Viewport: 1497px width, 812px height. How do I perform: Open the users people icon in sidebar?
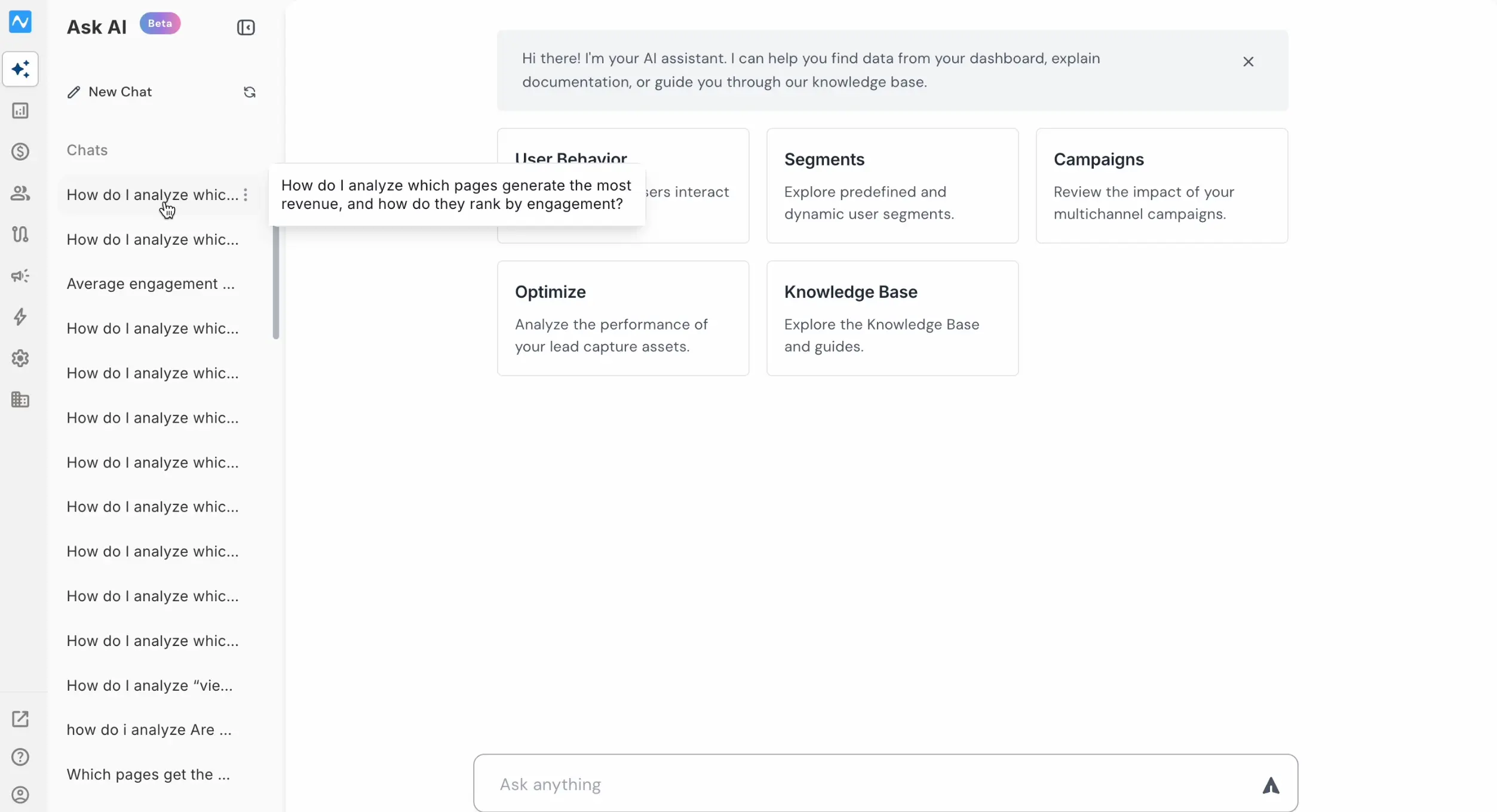coord(20,193)
